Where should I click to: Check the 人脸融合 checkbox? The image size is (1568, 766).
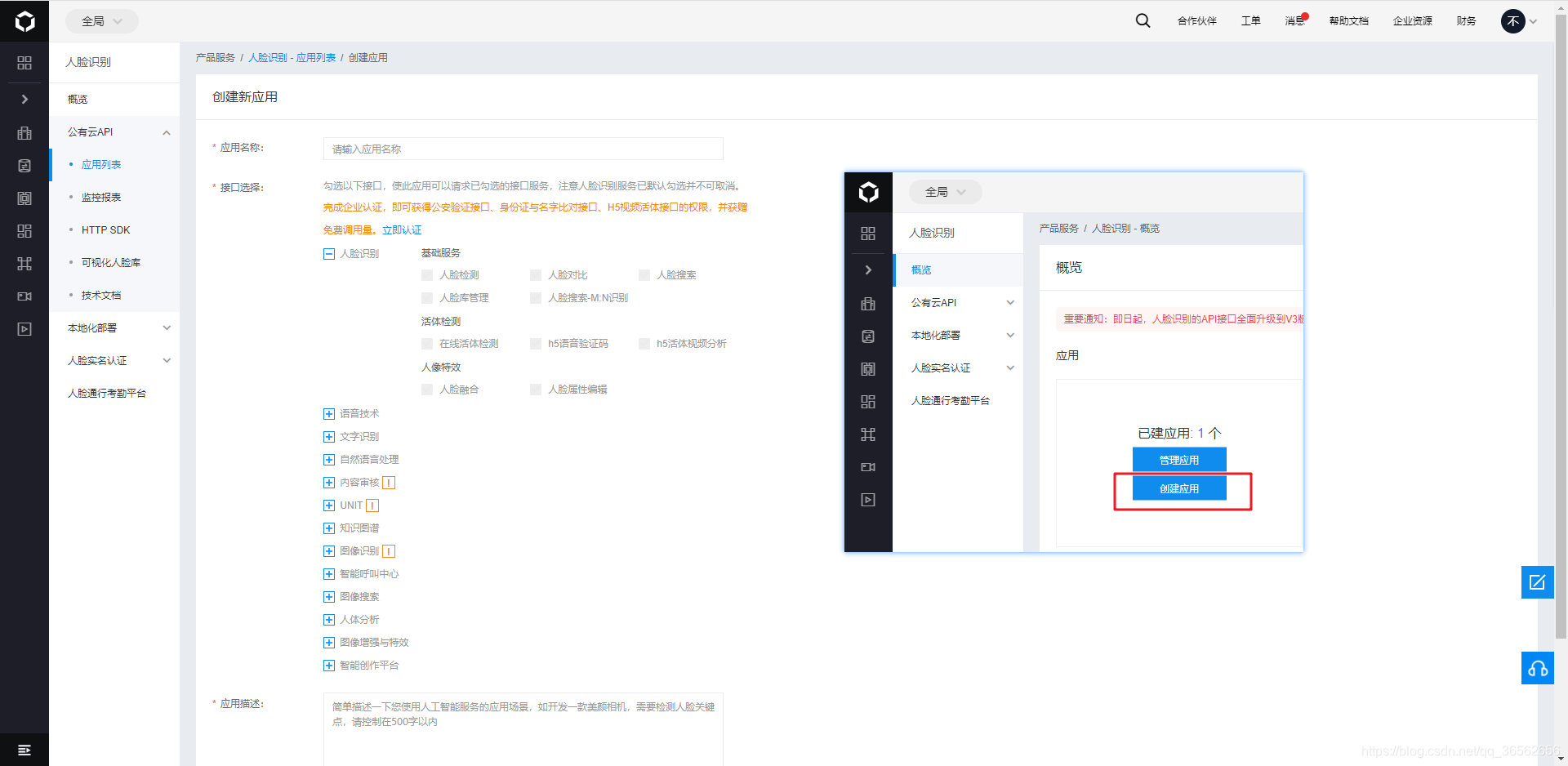427,390
